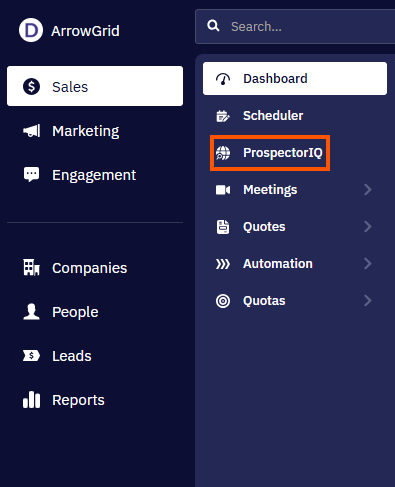
Task: Click the ProspectorIQ globe icon
Action: [223, 153]
